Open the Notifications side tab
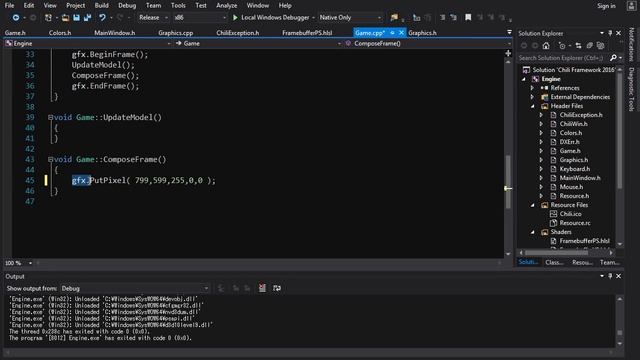This screenshot has width=640, height=360. pos(631,44)
